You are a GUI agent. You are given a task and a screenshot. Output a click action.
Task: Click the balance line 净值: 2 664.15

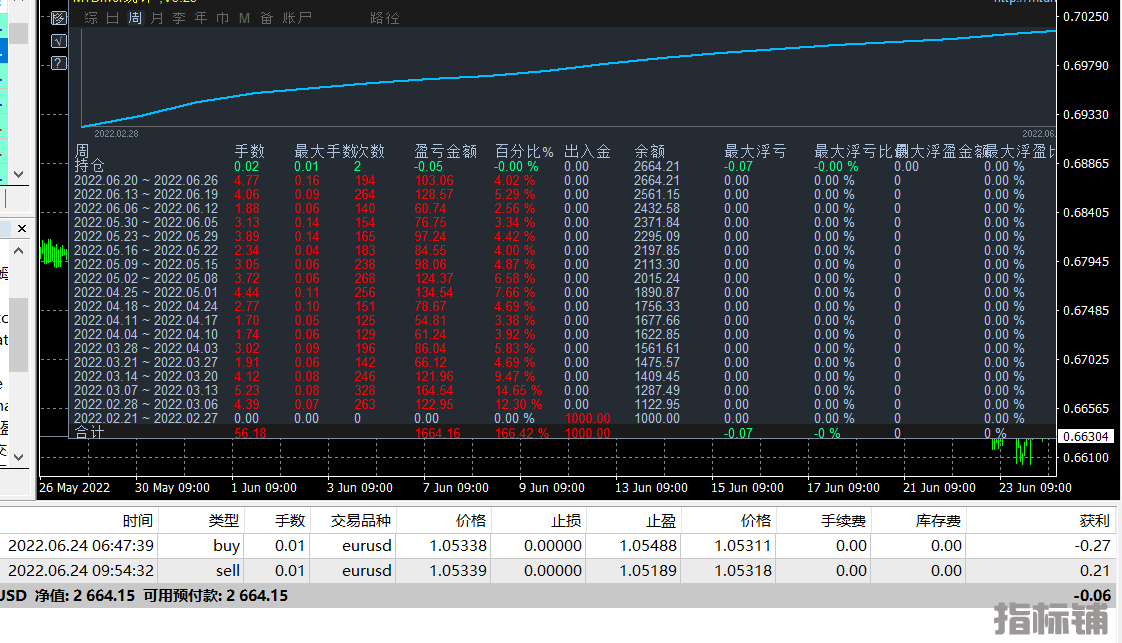(x=84, y=596)
